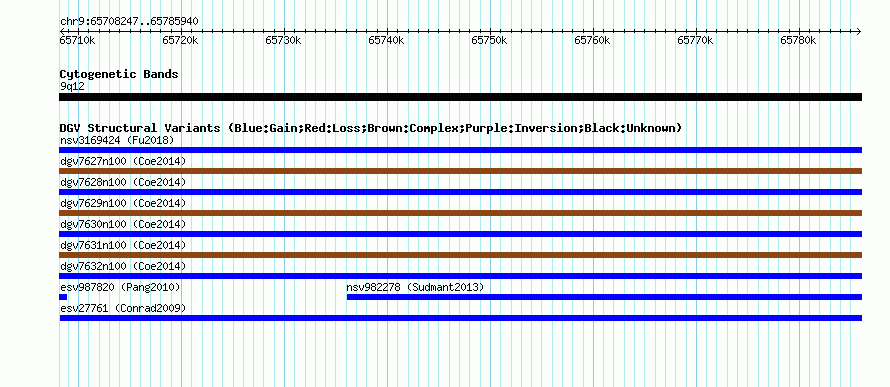The height and width of the screenshot is (387, 890).
Task: Click the esv987820 (Pang2010) label
Action: [x=120, y=288]
